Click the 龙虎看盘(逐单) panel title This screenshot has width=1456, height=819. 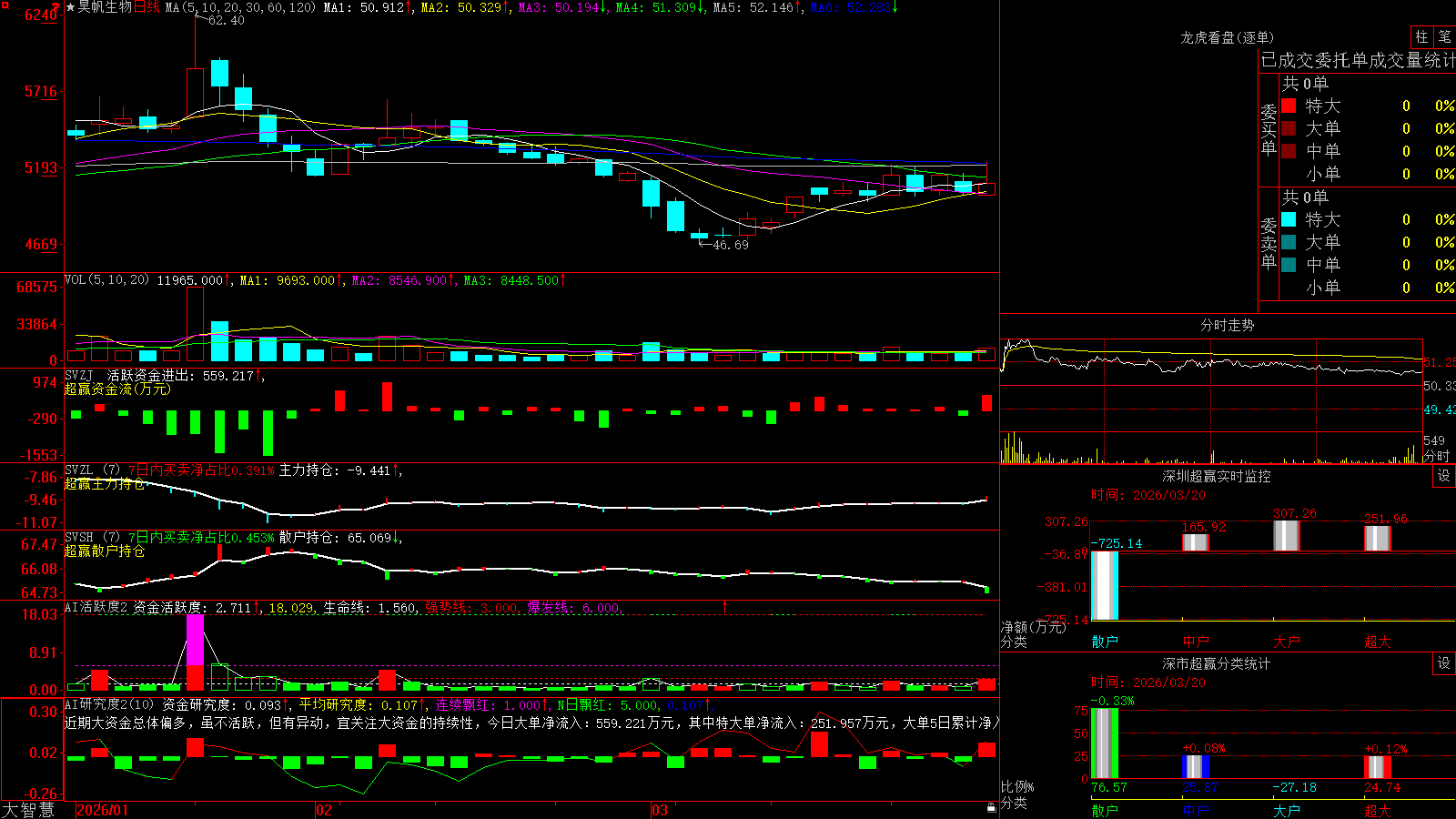(1227, 37)
